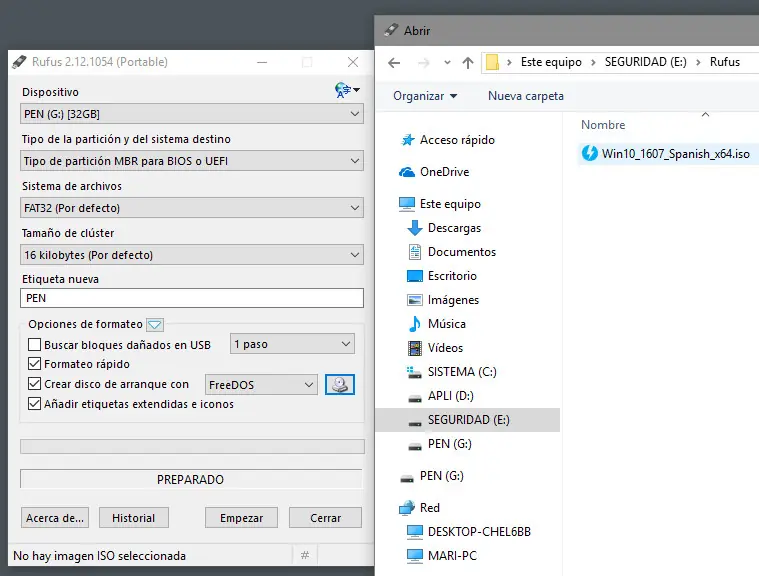759x576 pixels.
Task: Expand breadcrumb chevron after Este equipo
Action: (x=593, y=62)
